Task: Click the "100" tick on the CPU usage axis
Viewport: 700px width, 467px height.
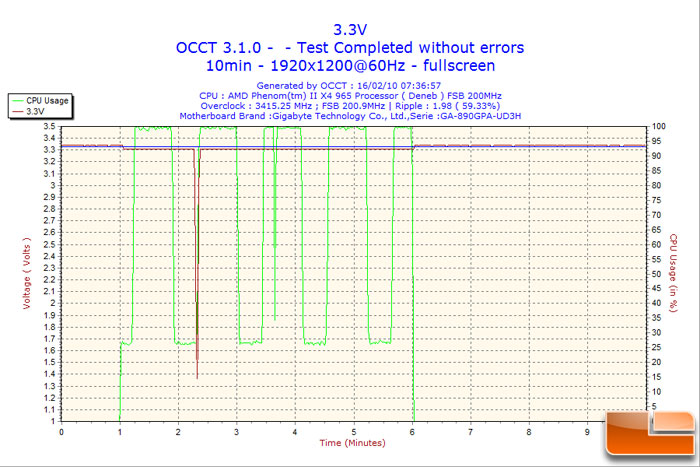Action: pyautogui.click(x=658, y=126)
